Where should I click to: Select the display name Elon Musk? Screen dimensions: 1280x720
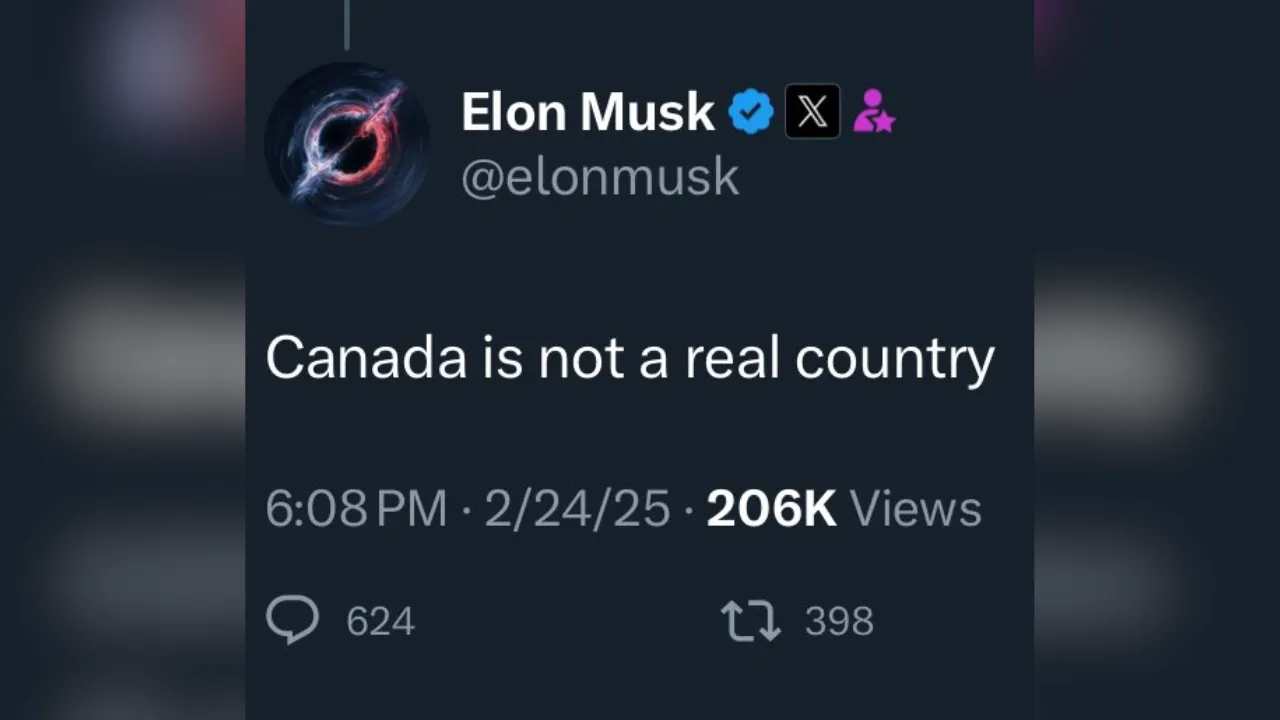click(587, 111)
